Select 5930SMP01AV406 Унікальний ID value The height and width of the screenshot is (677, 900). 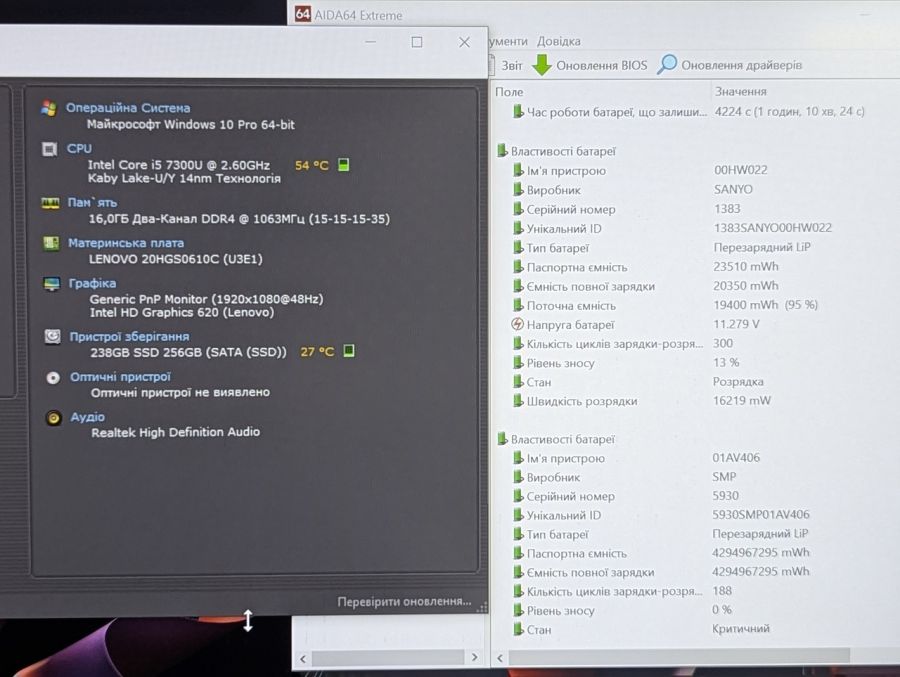tap(761, 514)
